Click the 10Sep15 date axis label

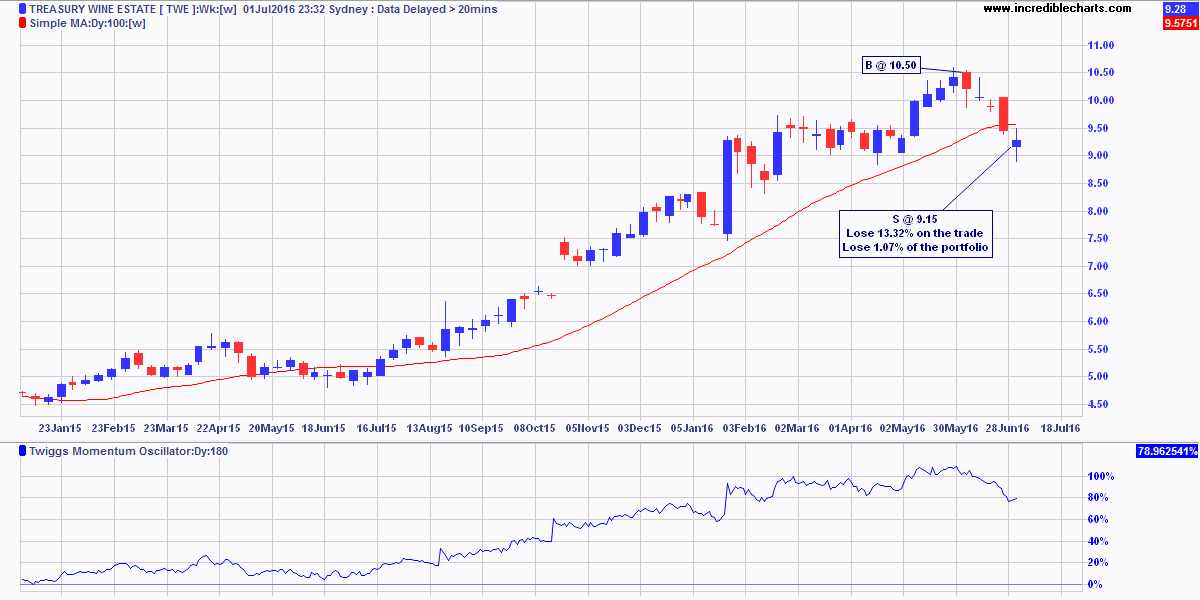pyautogui.click(x=481, y=427)
